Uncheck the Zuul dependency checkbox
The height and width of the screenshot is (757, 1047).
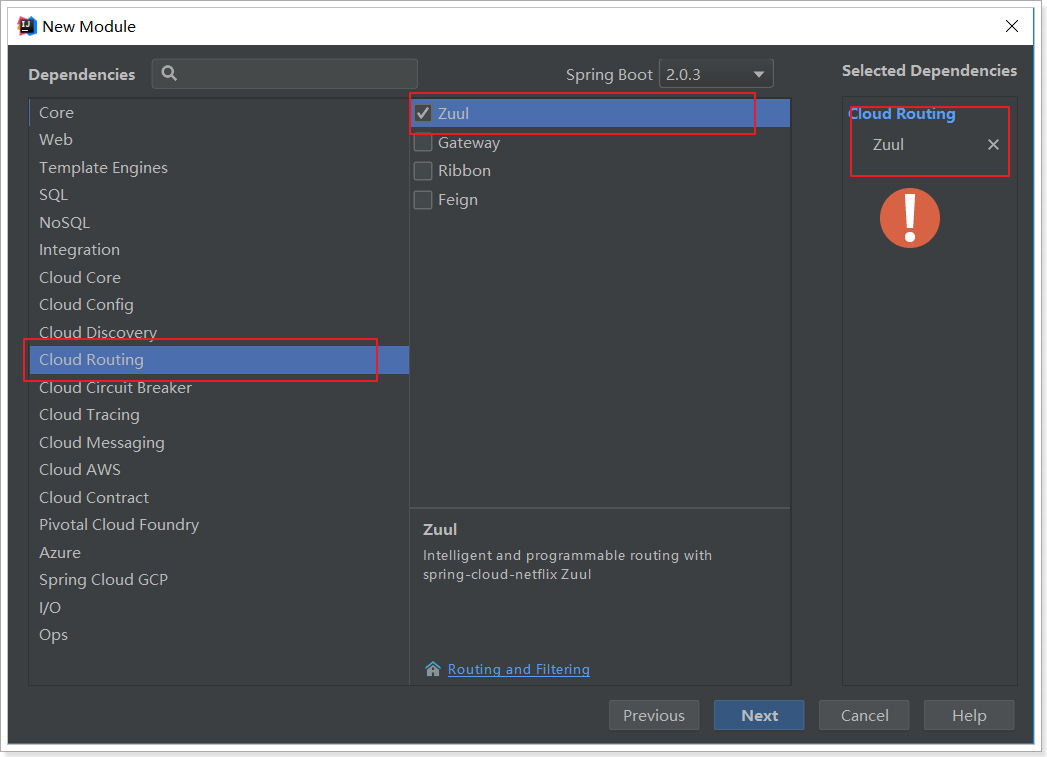click(423, 113)
